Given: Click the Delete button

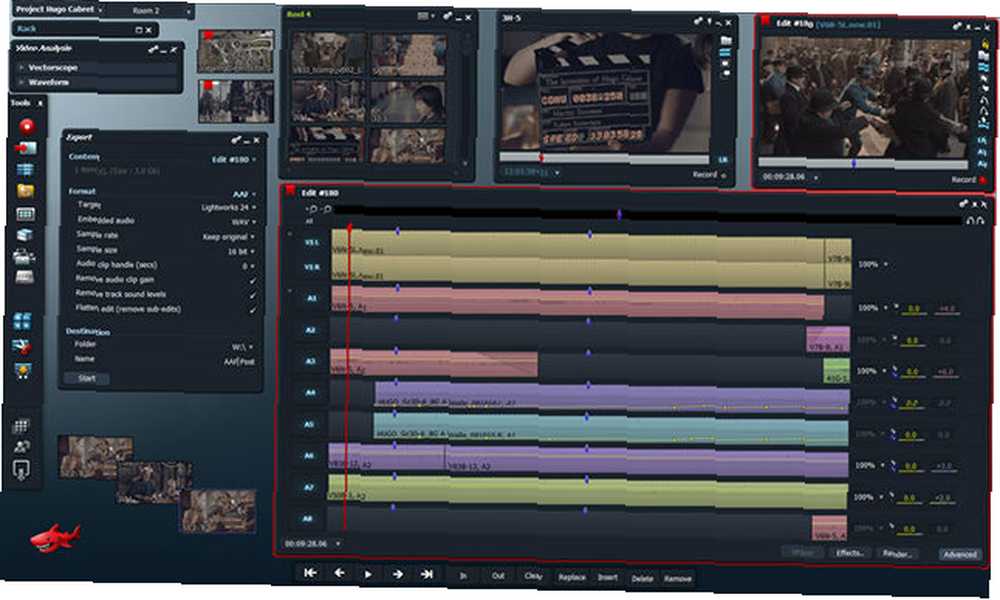Looking at the screenshot, I should tap(642, 579).
